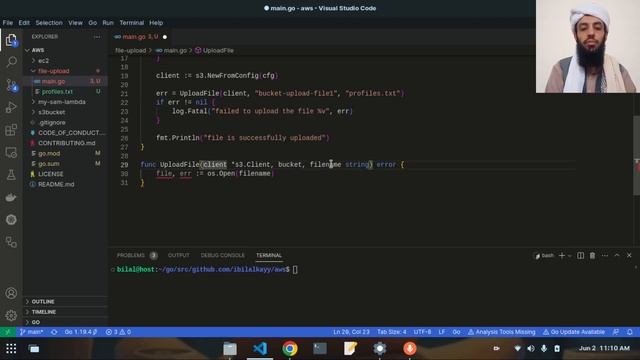Split the terminal panel
Screen dimensions: 640x360
tap(580, 256)
